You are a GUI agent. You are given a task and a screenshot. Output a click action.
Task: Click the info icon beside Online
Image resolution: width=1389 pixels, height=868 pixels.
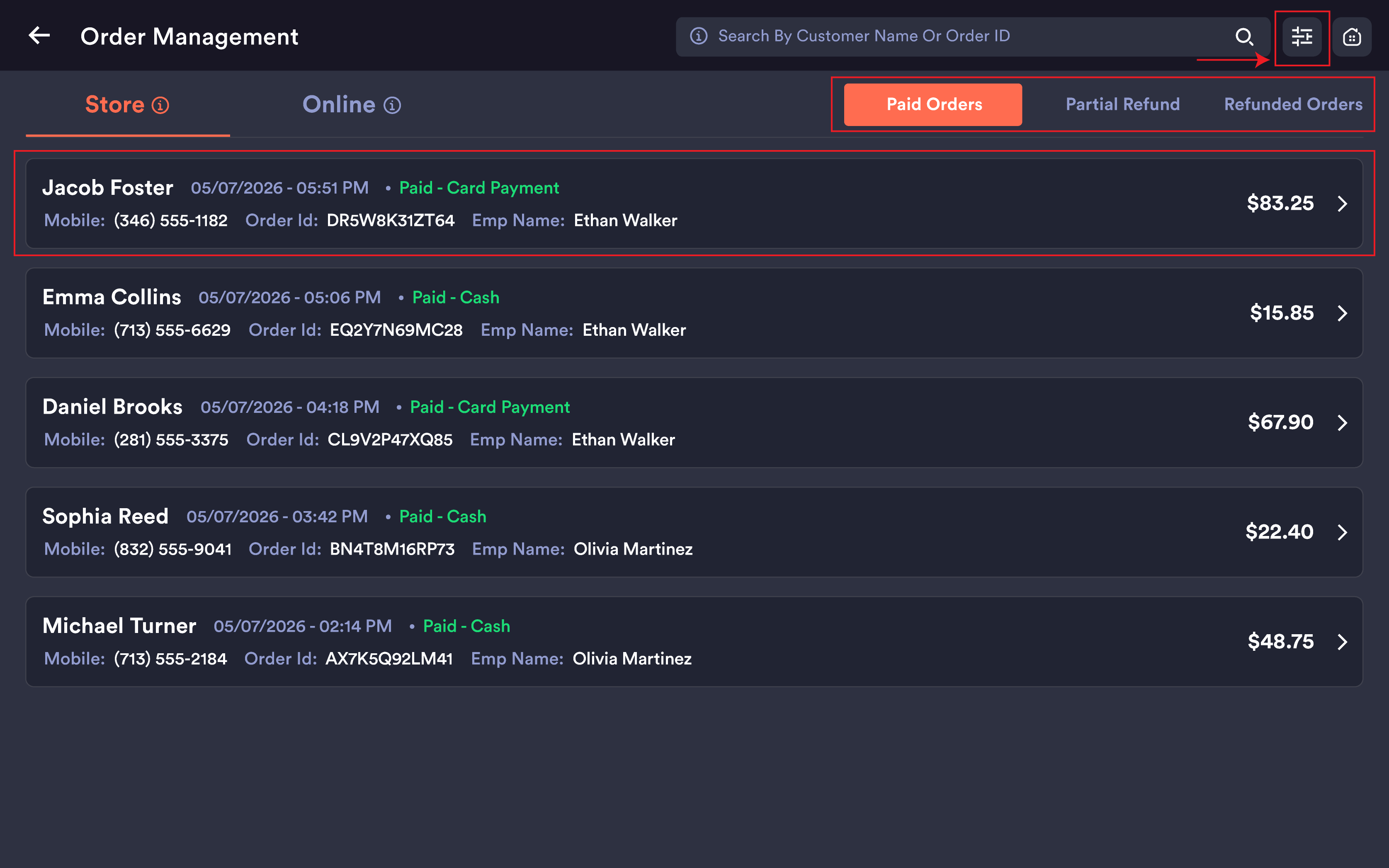click(x=392, y=105)
